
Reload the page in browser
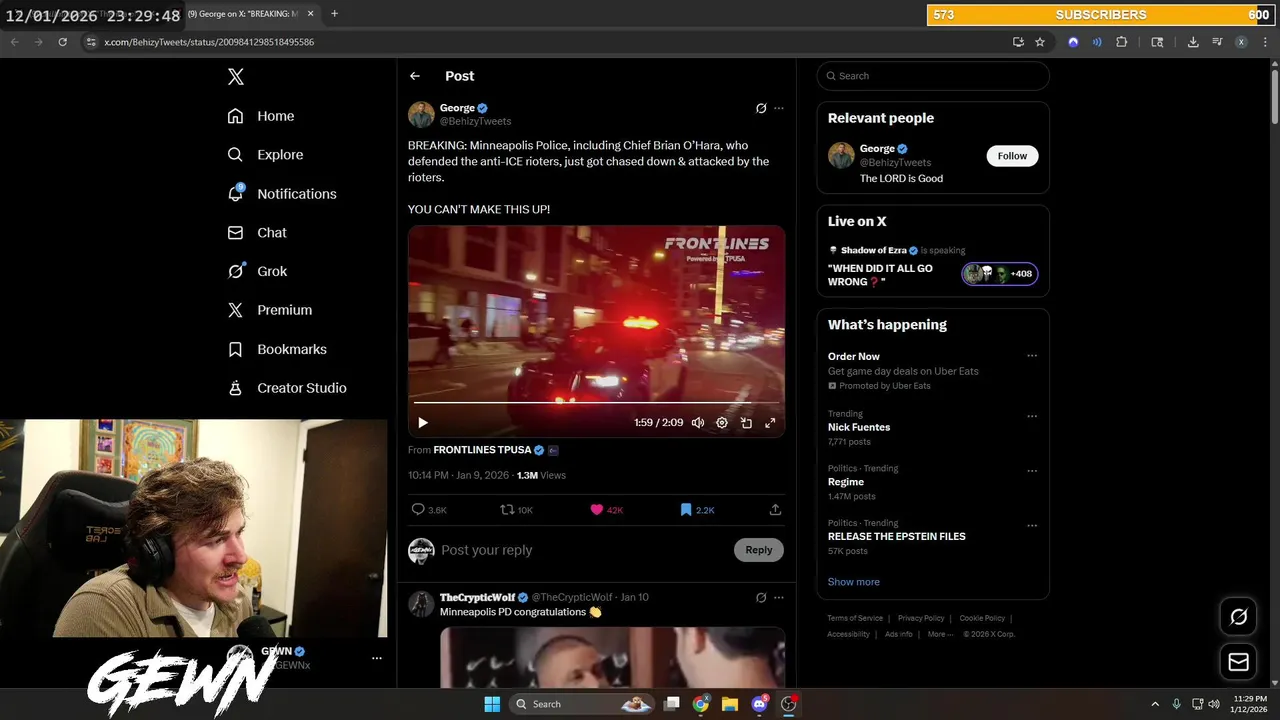click(62, 42)
